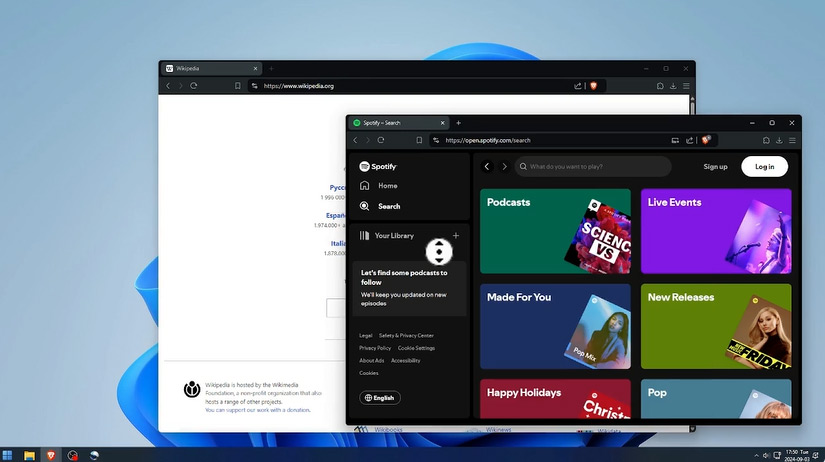Open the Live Events category card
Screen dimensions: 825x462
click(x=716, y=231)
